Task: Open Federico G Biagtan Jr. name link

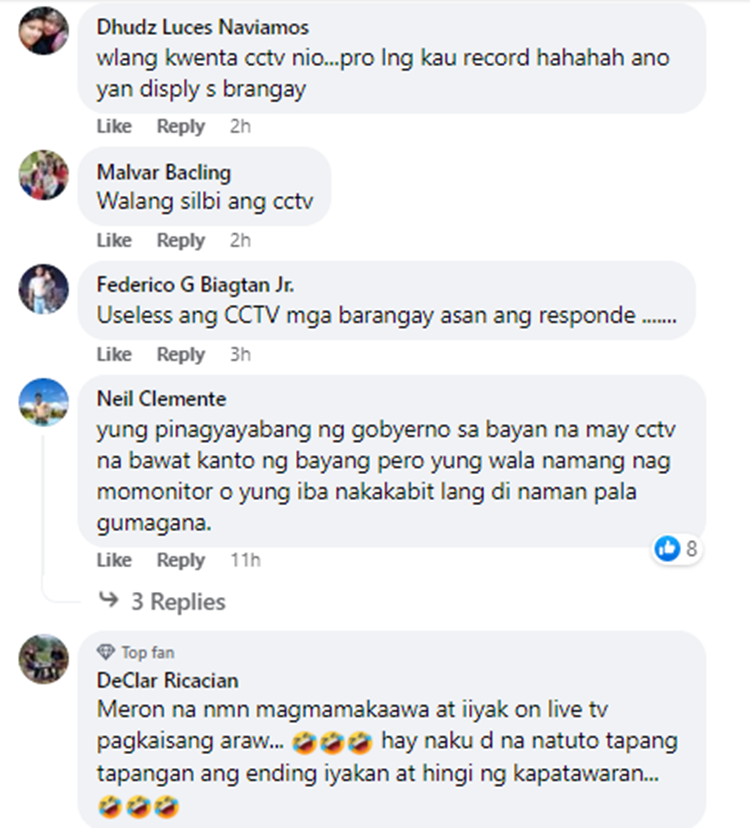Action: point(195,285)
